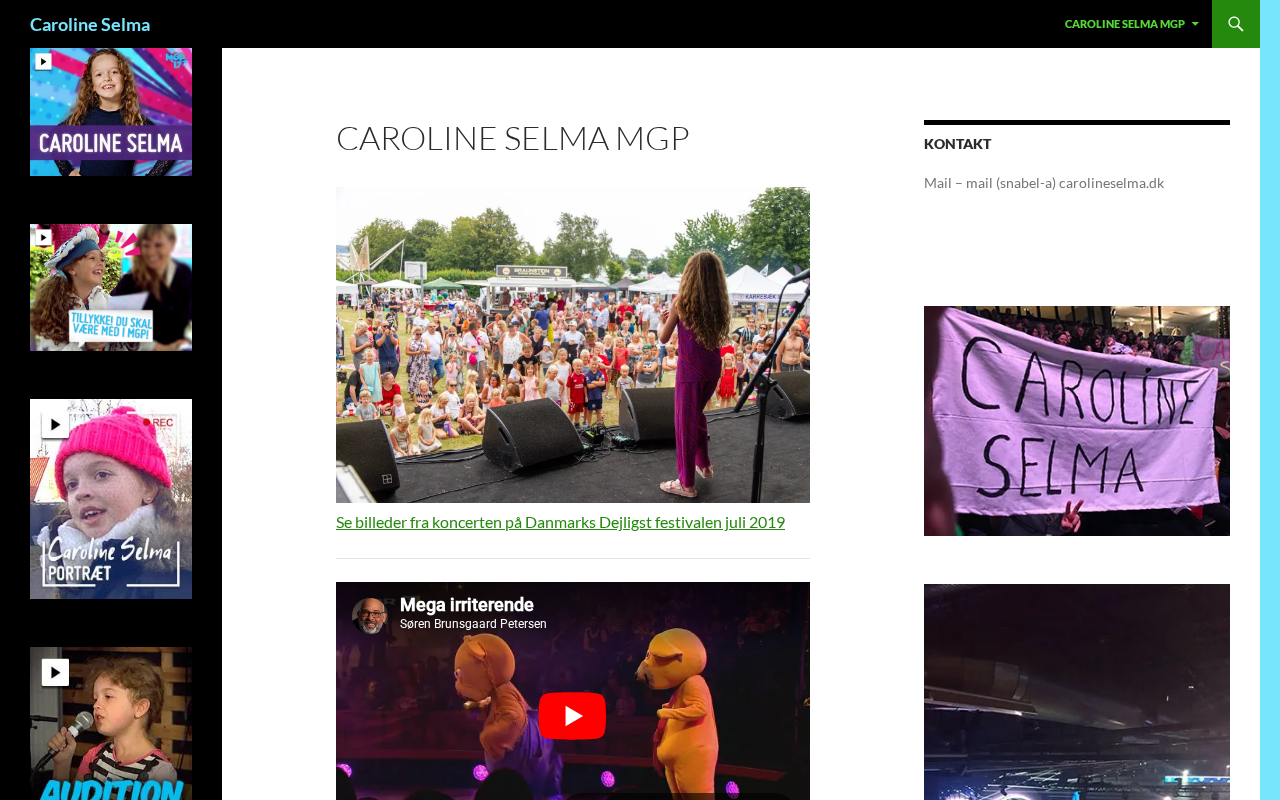Open the festival concert stage photo
Viewport: 1280px width, 800px height.
coord(573,345)
